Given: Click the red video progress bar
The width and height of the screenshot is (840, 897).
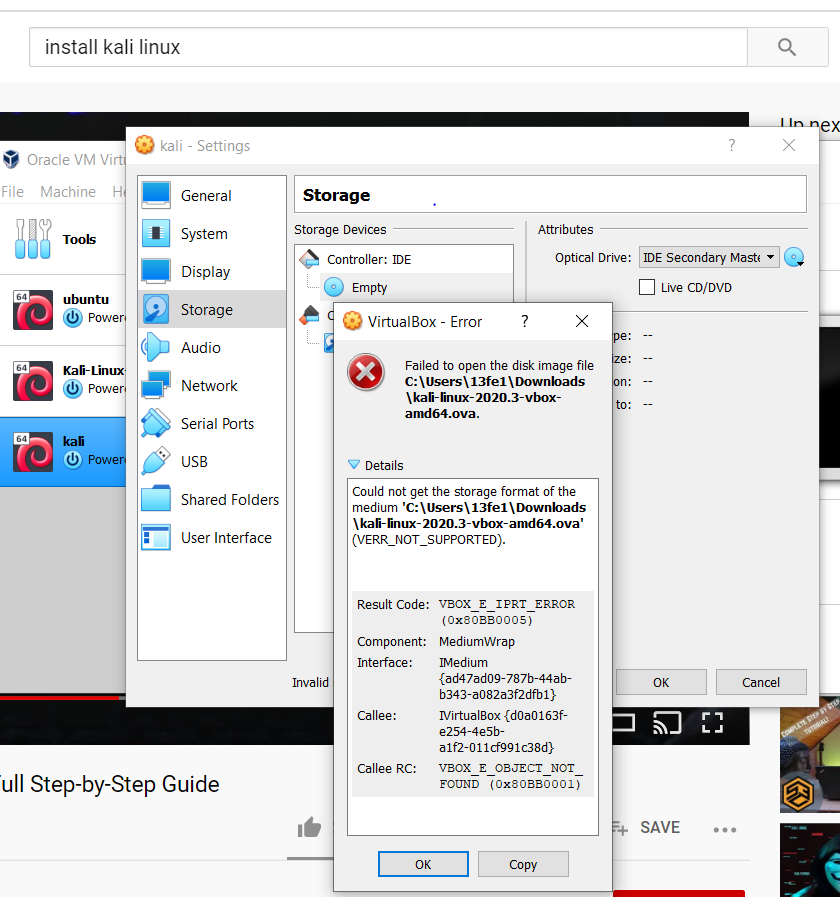Looking at the screenshot, I should click(60, 697).
